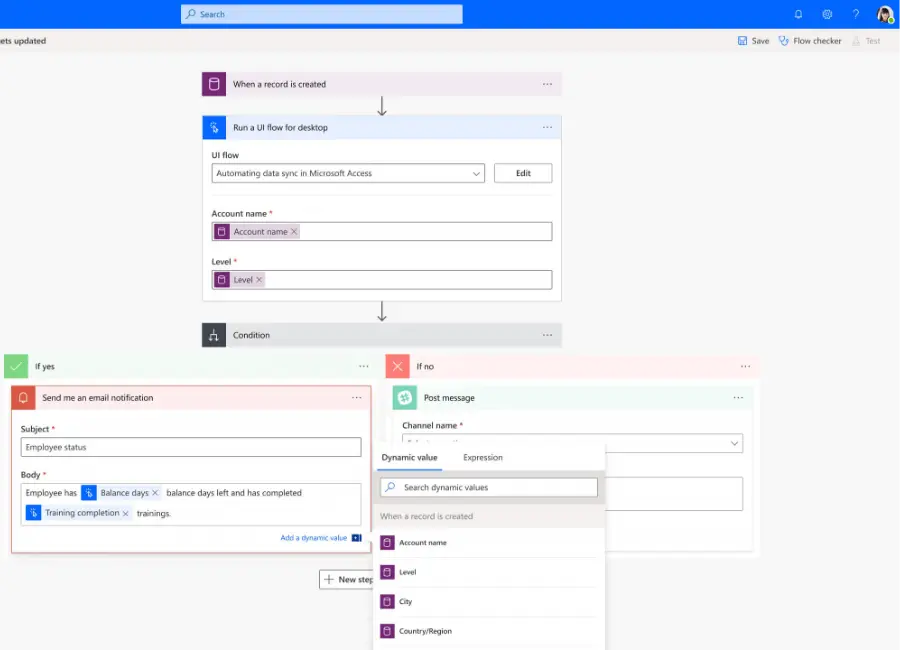Screen dimensions: 900x650
Task: Click the 'When a record is created' database icon
Action: pyautogui.click(x=214, y=84)
